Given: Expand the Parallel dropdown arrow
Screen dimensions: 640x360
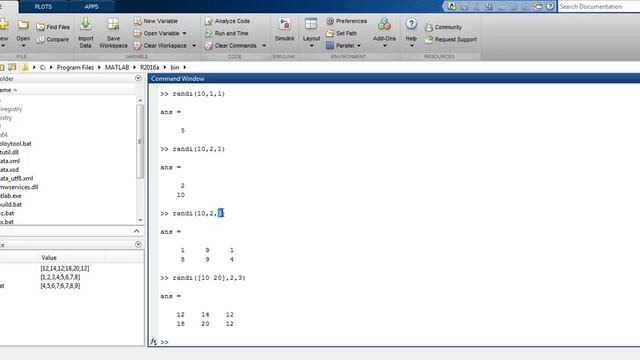Looking at the screenshot, I should point(359,46).
